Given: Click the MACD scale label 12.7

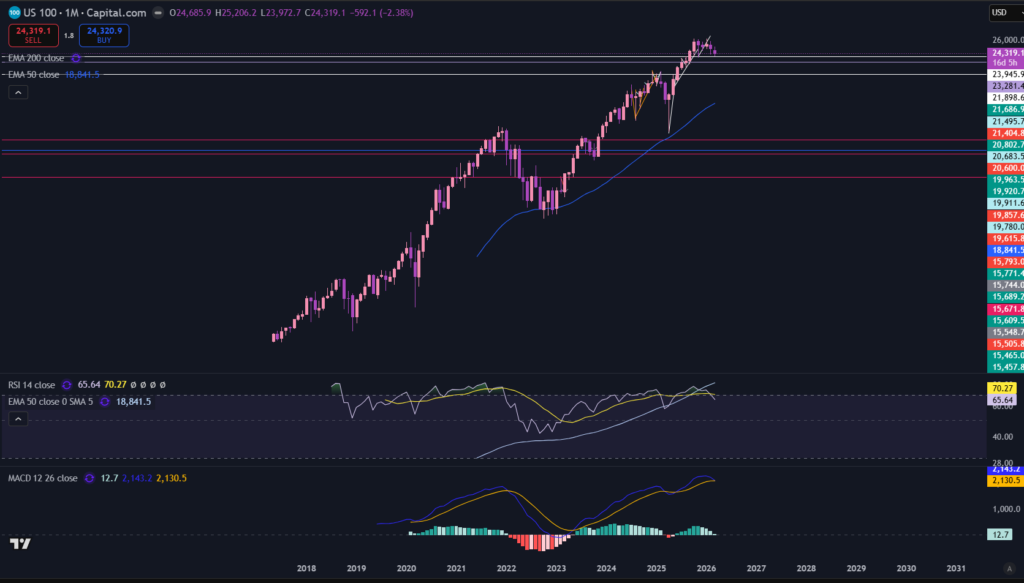Looking at the screenshot, I should pyautogui.click(x=1000, y=535).
